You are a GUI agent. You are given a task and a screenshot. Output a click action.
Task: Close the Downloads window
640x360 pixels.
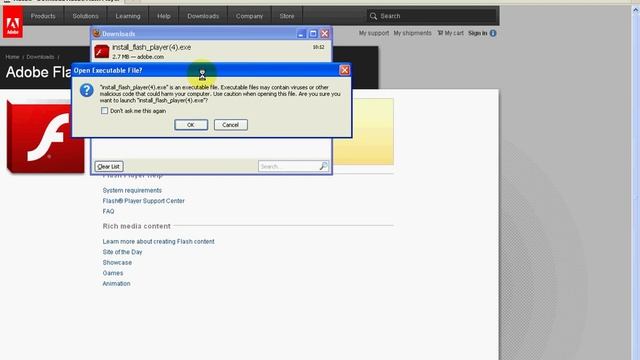tap(325, 34)
